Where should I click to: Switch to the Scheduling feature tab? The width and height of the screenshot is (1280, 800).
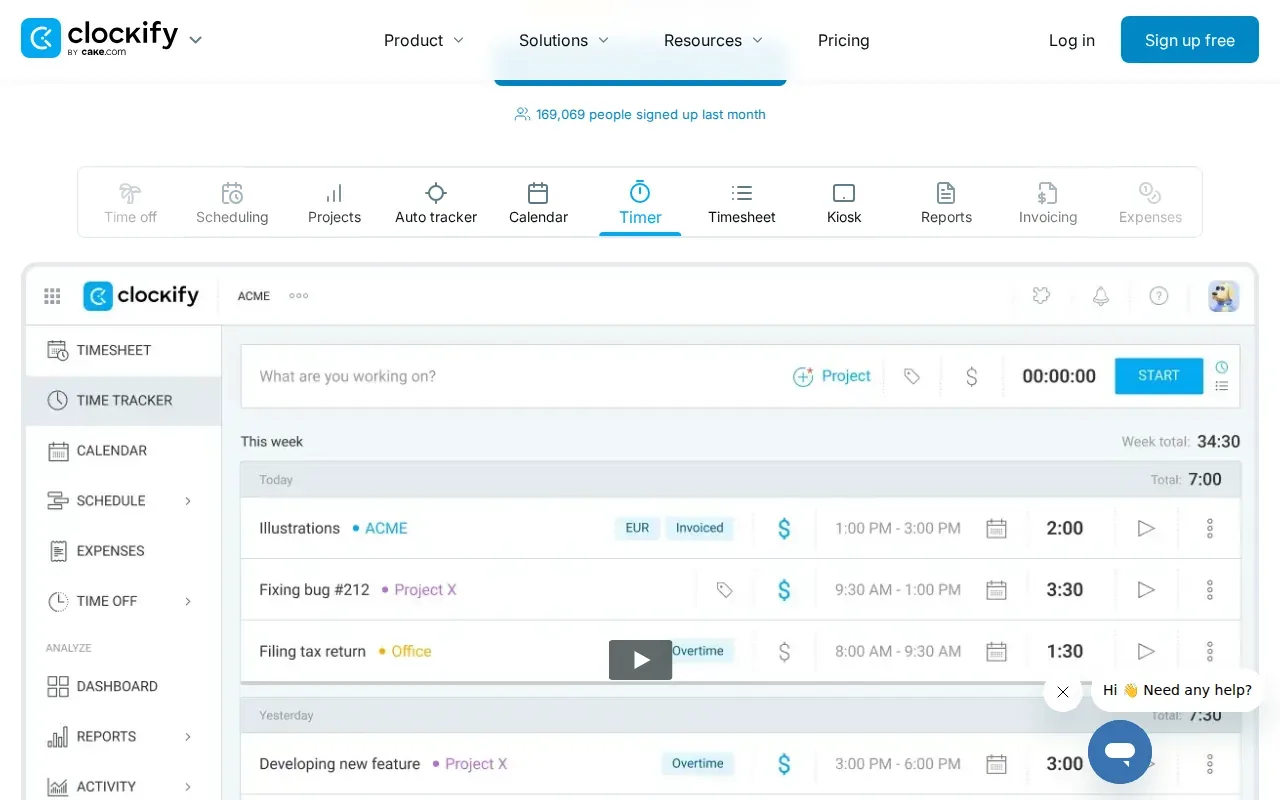[x=232, y=203]
